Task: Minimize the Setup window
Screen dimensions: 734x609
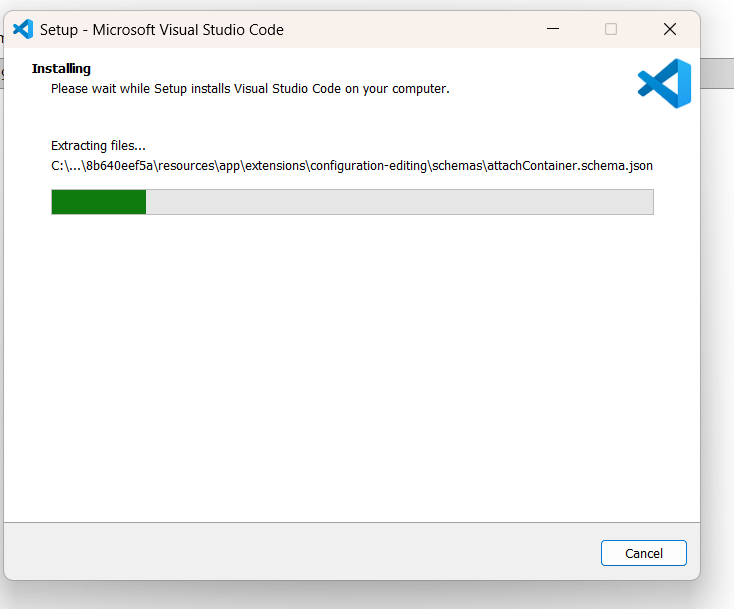Action: click(553, 29)
